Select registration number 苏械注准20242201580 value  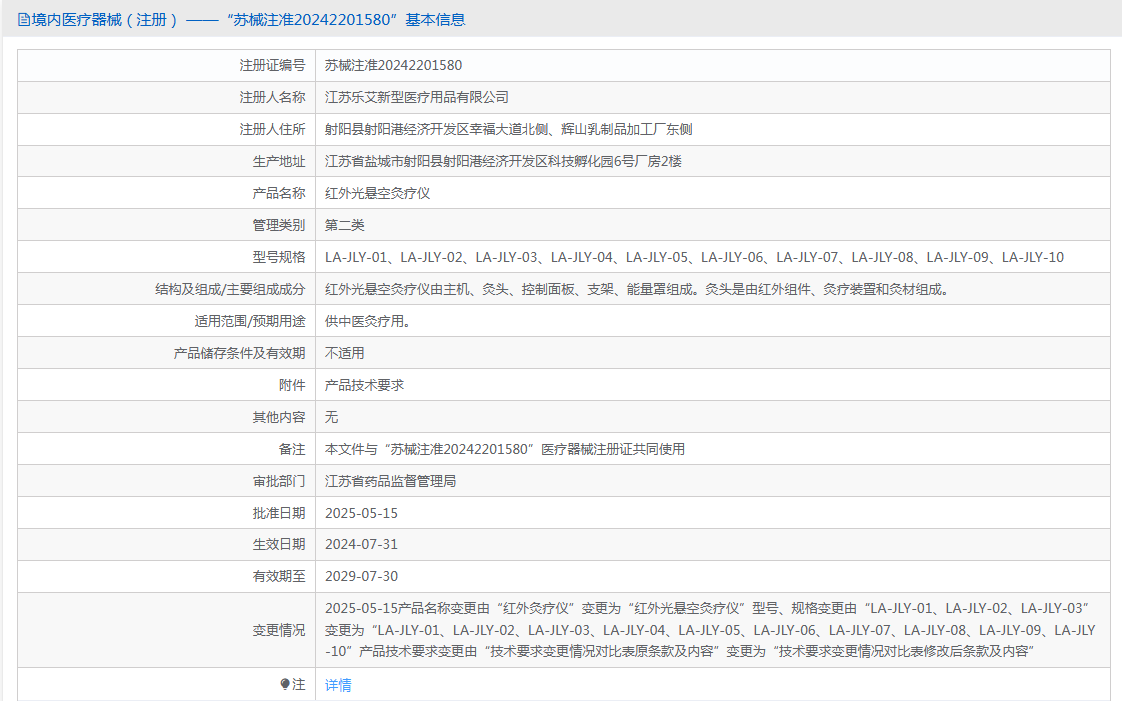(x=394, y=65)
